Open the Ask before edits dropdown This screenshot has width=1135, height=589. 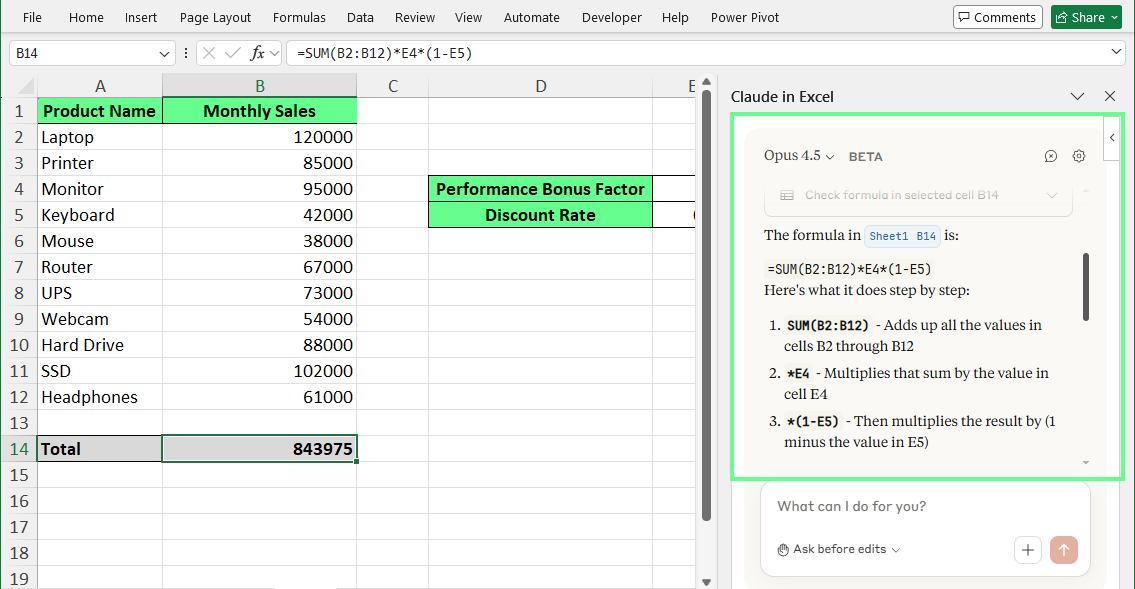tap(838, 549)
